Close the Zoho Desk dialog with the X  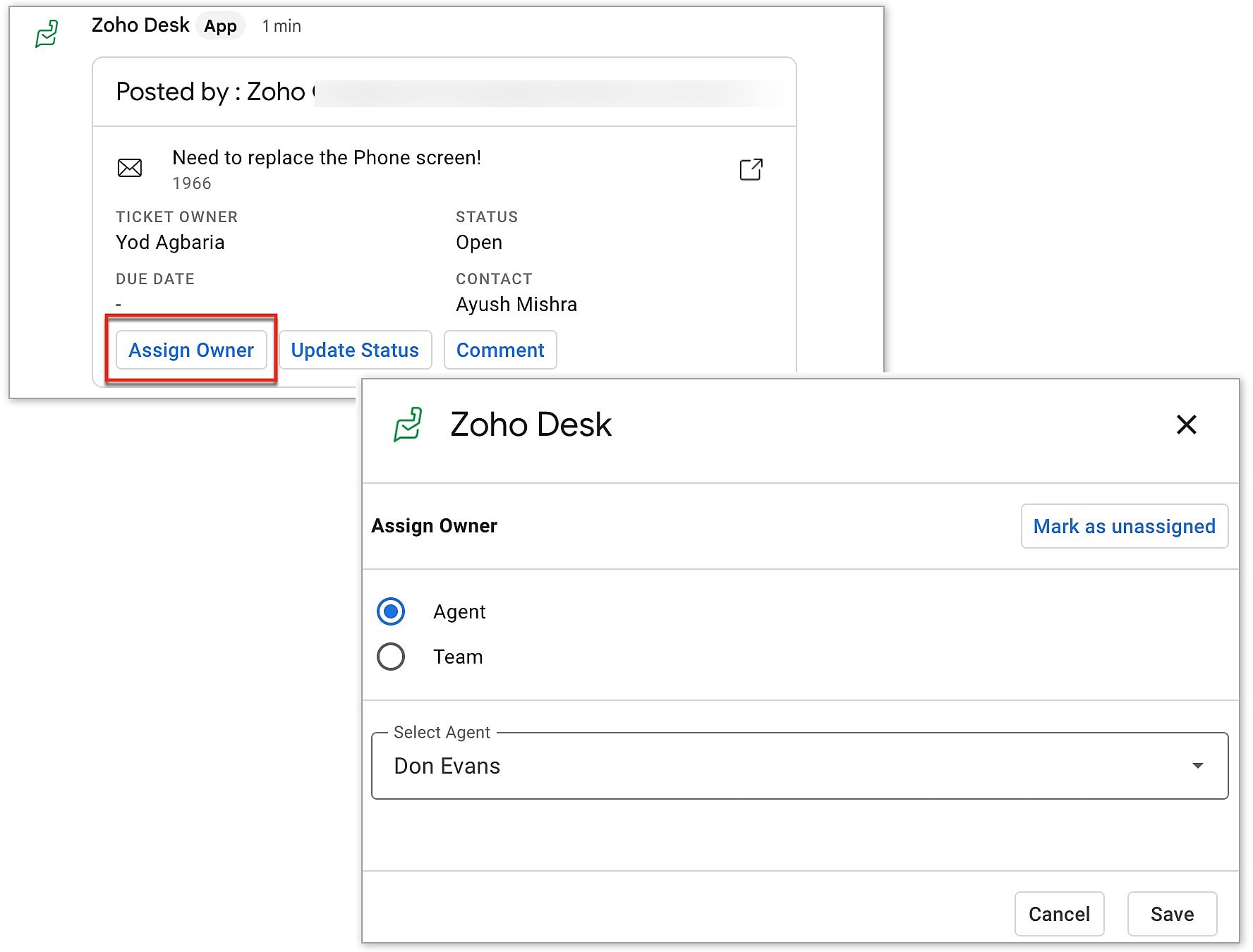tap(1186, 425)
